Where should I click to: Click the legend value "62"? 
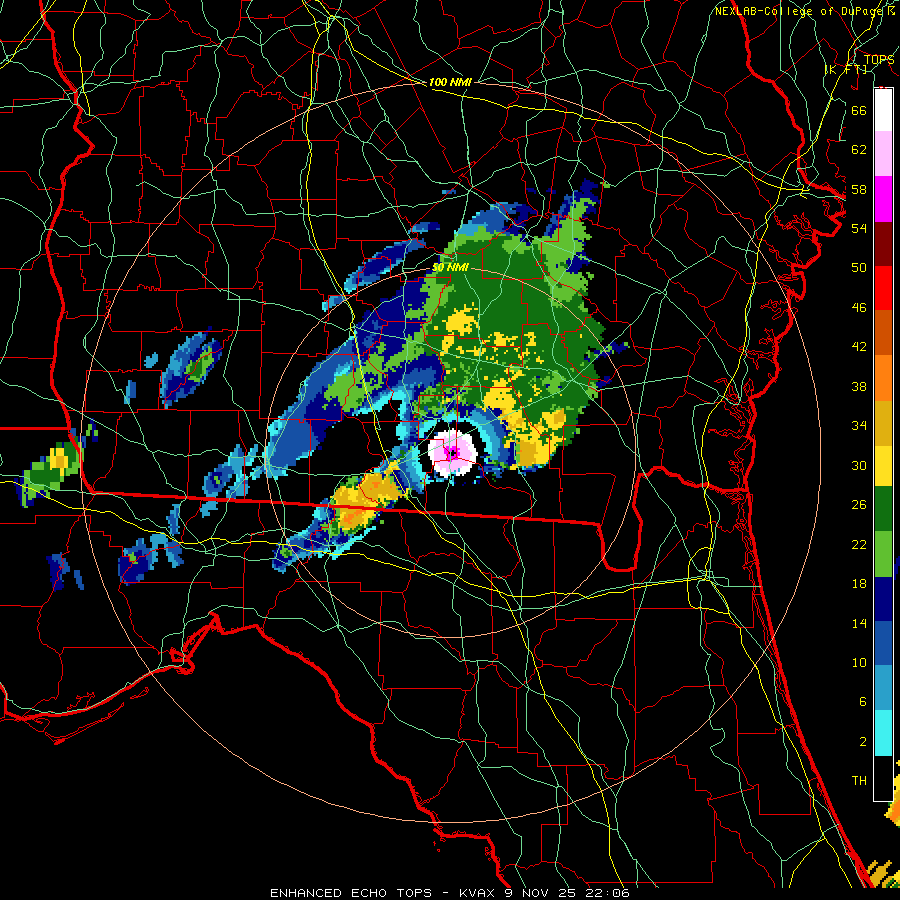tap(859, 150)
